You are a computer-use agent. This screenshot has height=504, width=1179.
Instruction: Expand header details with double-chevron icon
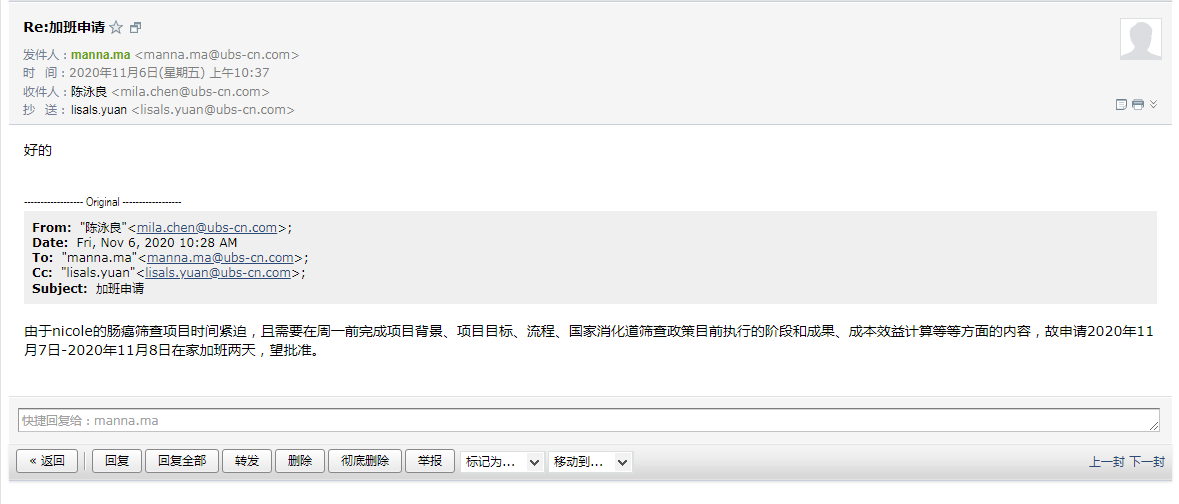point(1153,105)
